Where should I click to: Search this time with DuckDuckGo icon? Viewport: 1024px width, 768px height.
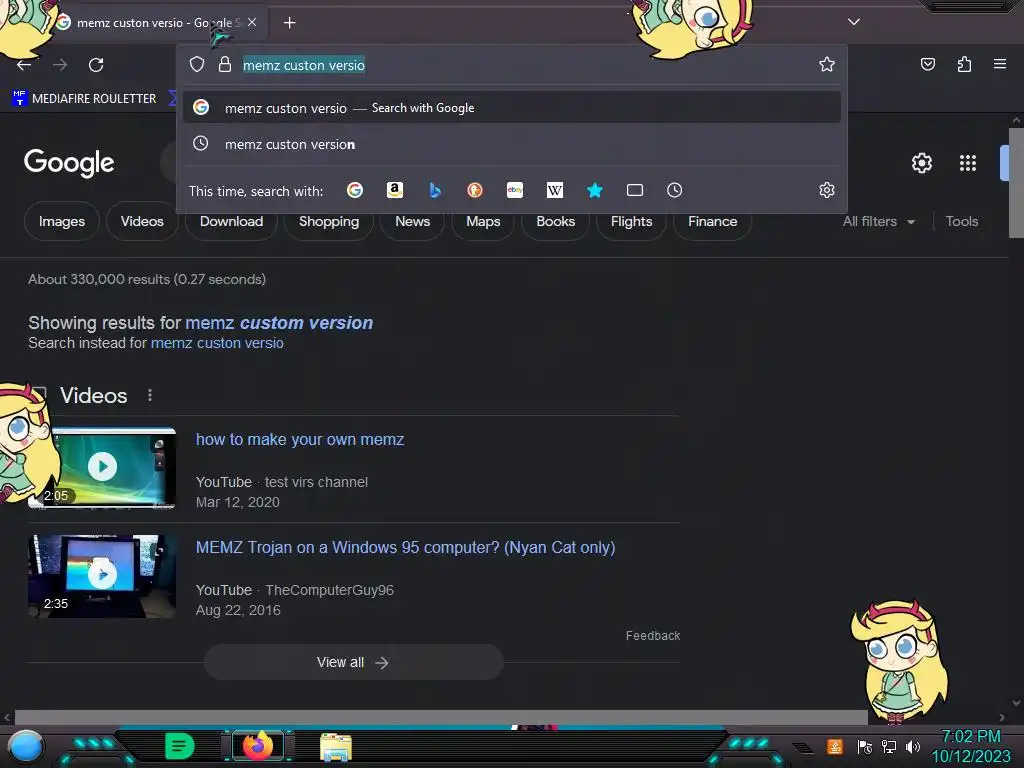pyautogui.click(x=475, y=190)
